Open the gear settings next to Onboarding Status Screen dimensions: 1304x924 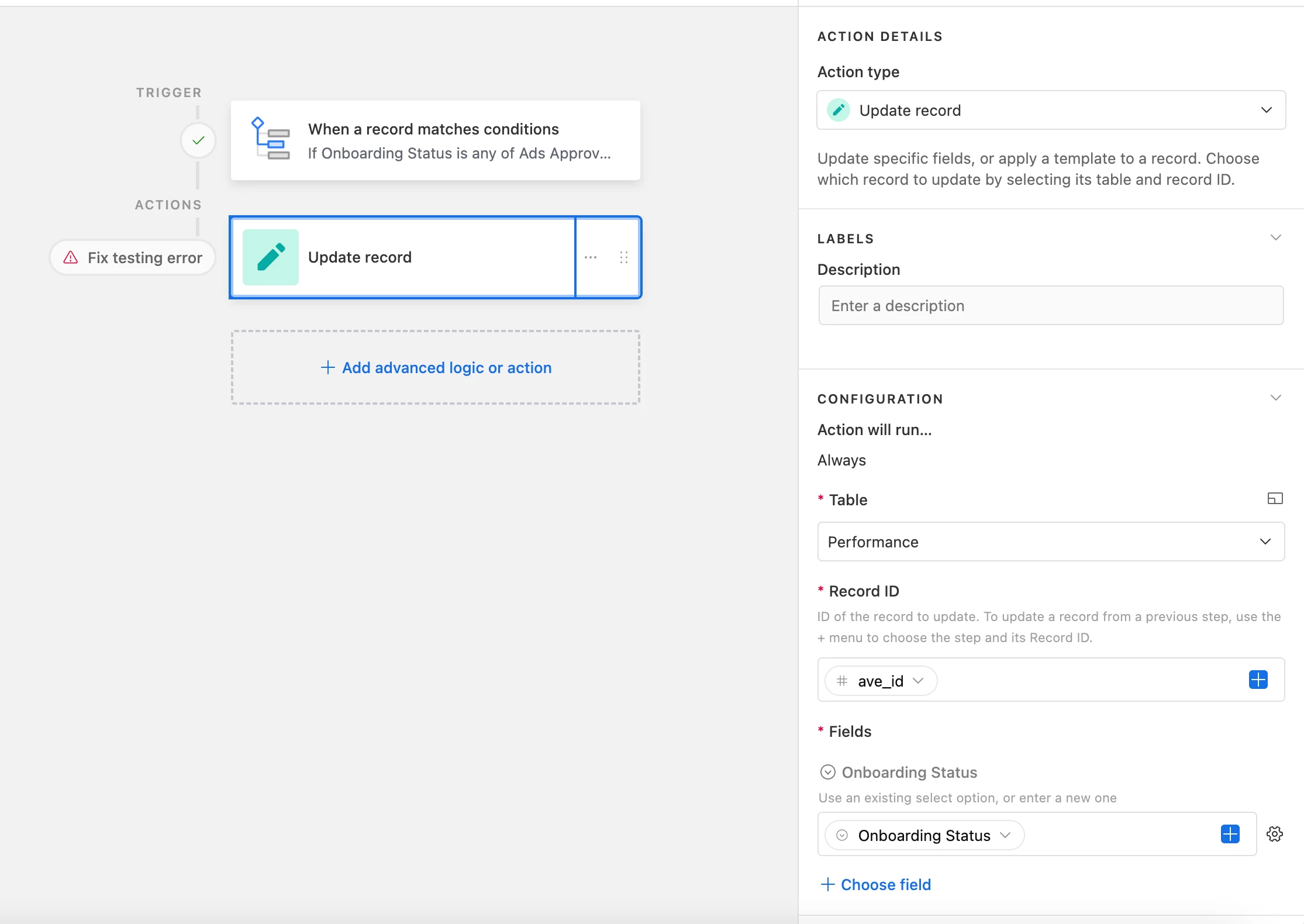(x=1275, y=834)
